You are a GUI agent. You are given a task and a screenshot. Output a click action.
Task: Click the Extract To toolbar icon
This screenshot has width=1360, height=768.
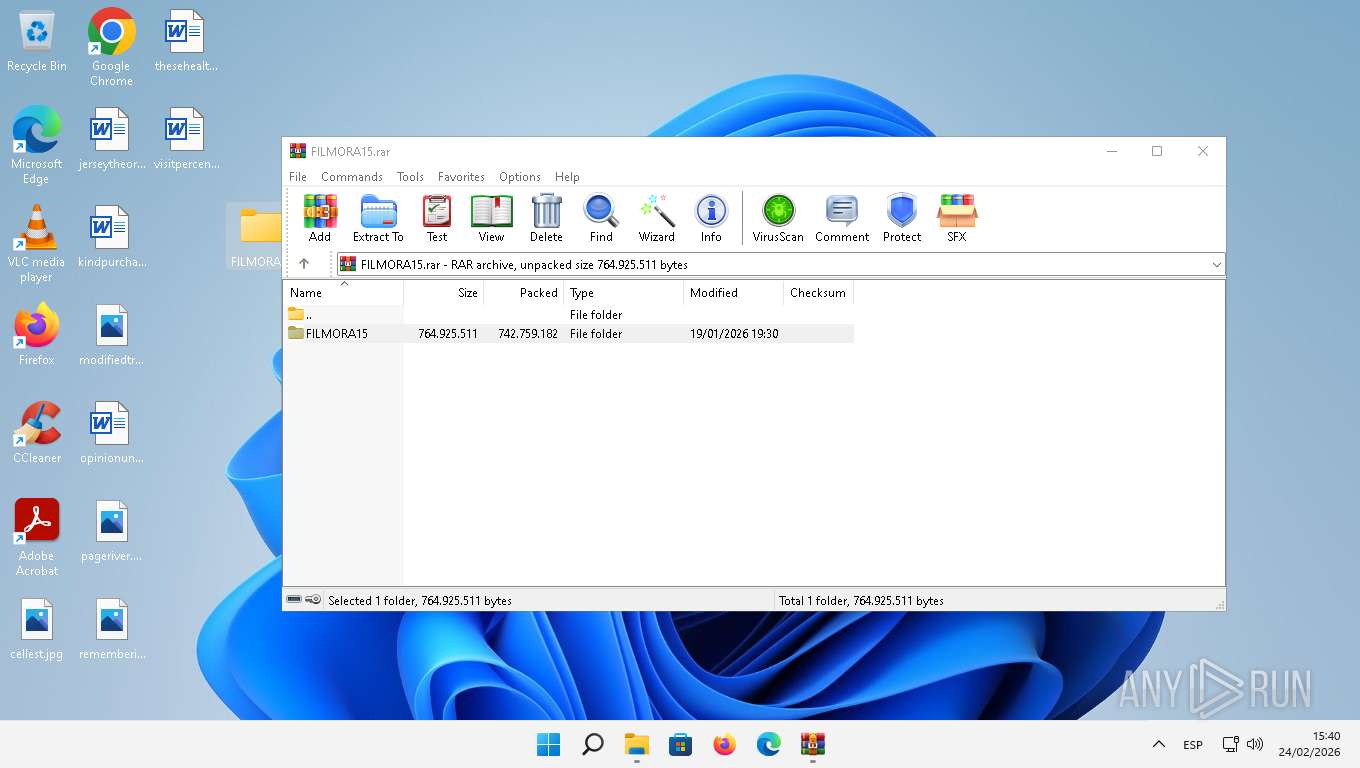click(378, 218)
